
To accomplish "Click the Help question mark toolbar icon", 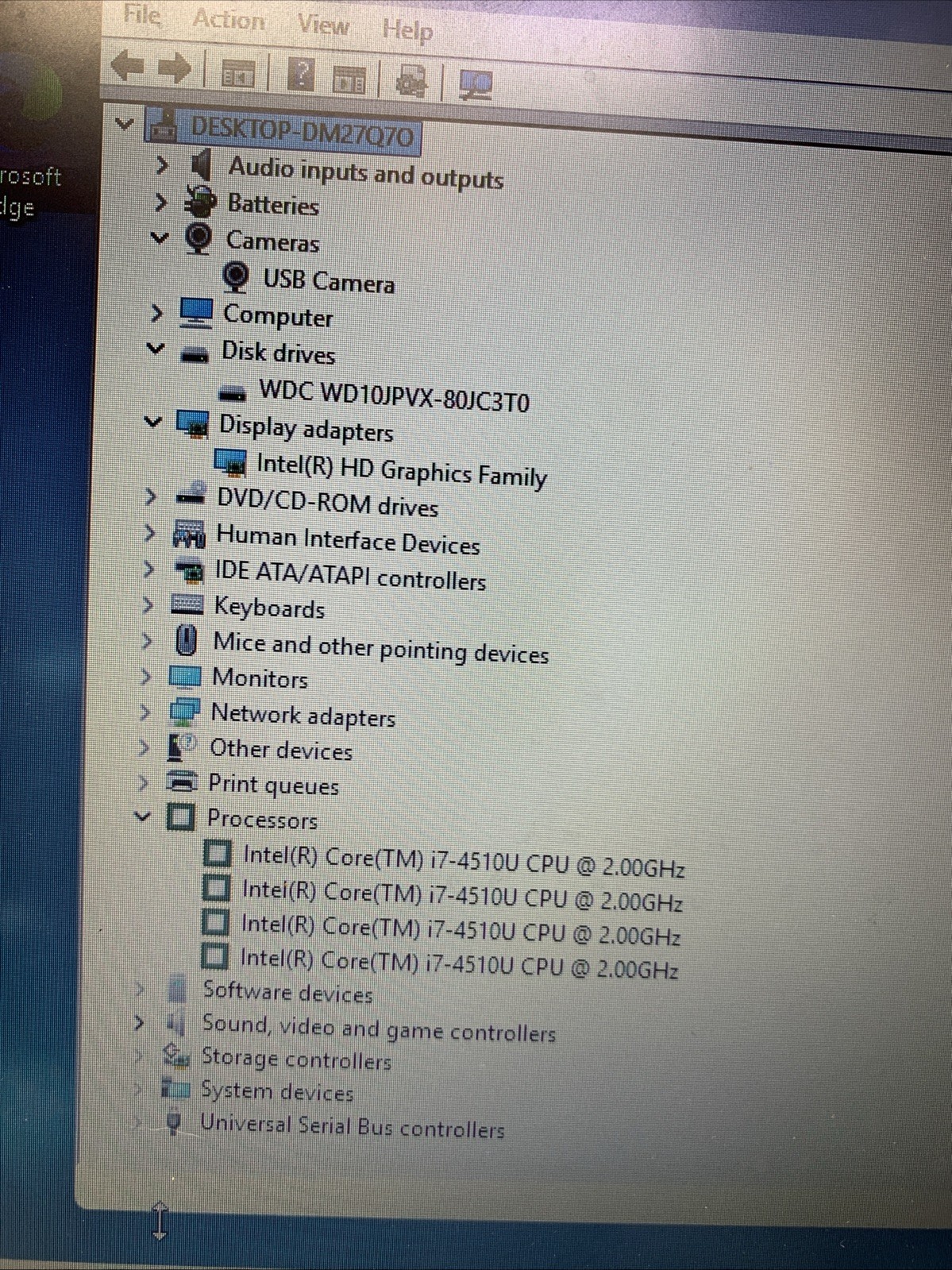I will (x=300, y=75).
